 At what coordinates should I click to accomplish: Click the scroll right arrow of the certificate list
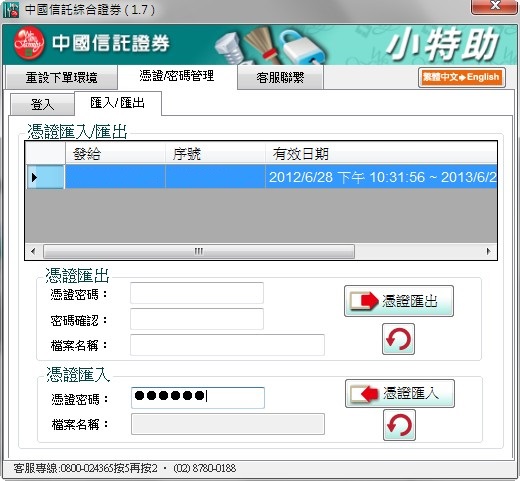(x=489, y=251)
